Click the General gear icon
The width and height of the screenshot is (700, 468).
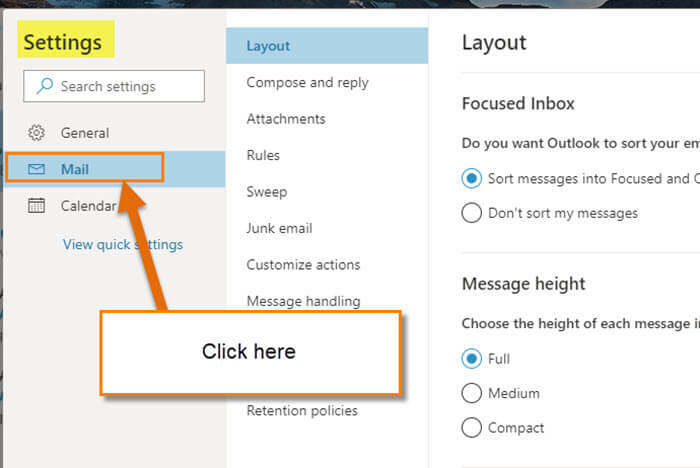click(x=36, y=133)
